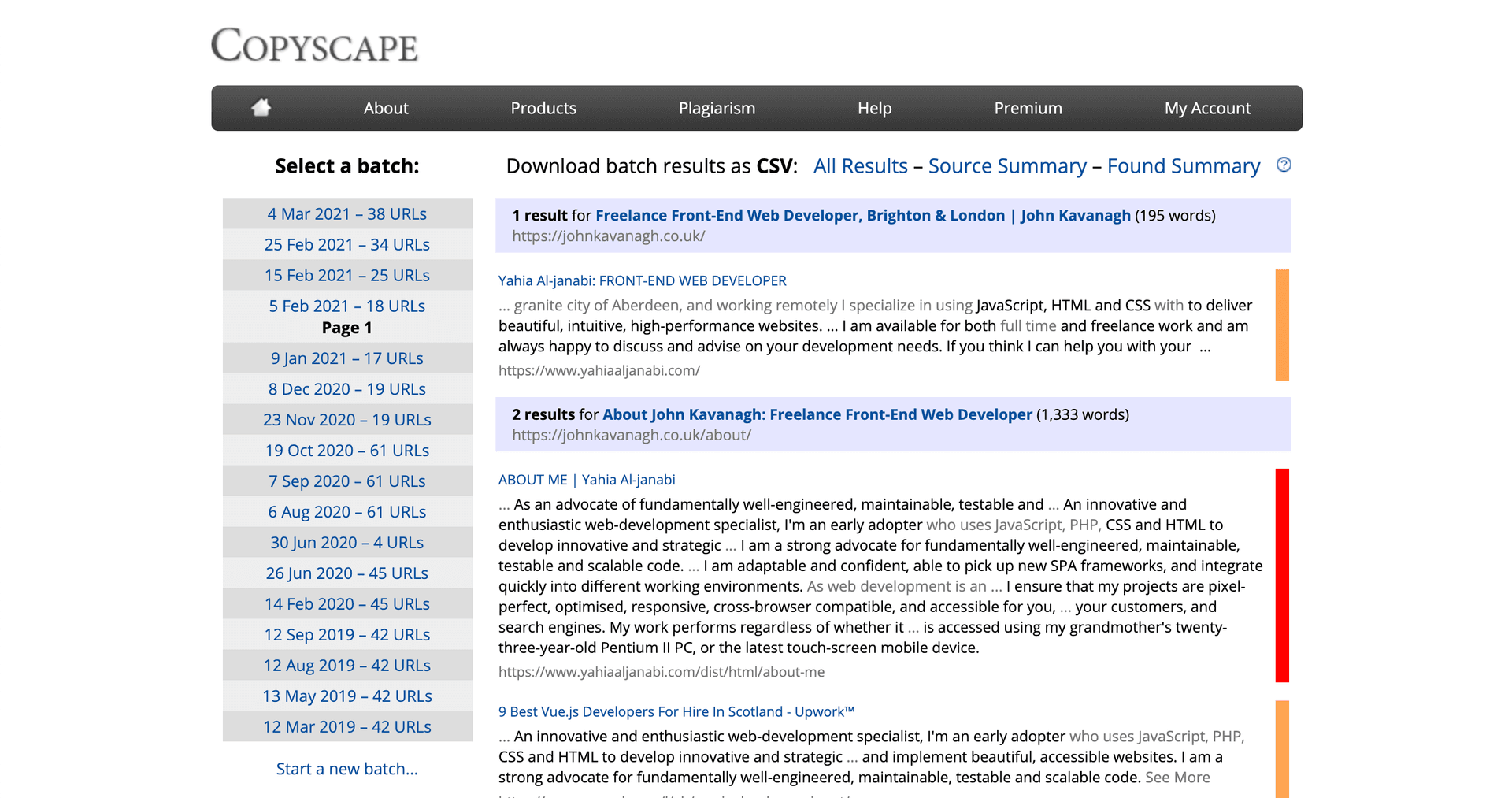Click red match bar beside ABOUT ME result
This screenshot has height=798, width=1512.
pyautogui.click(x=1282, y=575)
